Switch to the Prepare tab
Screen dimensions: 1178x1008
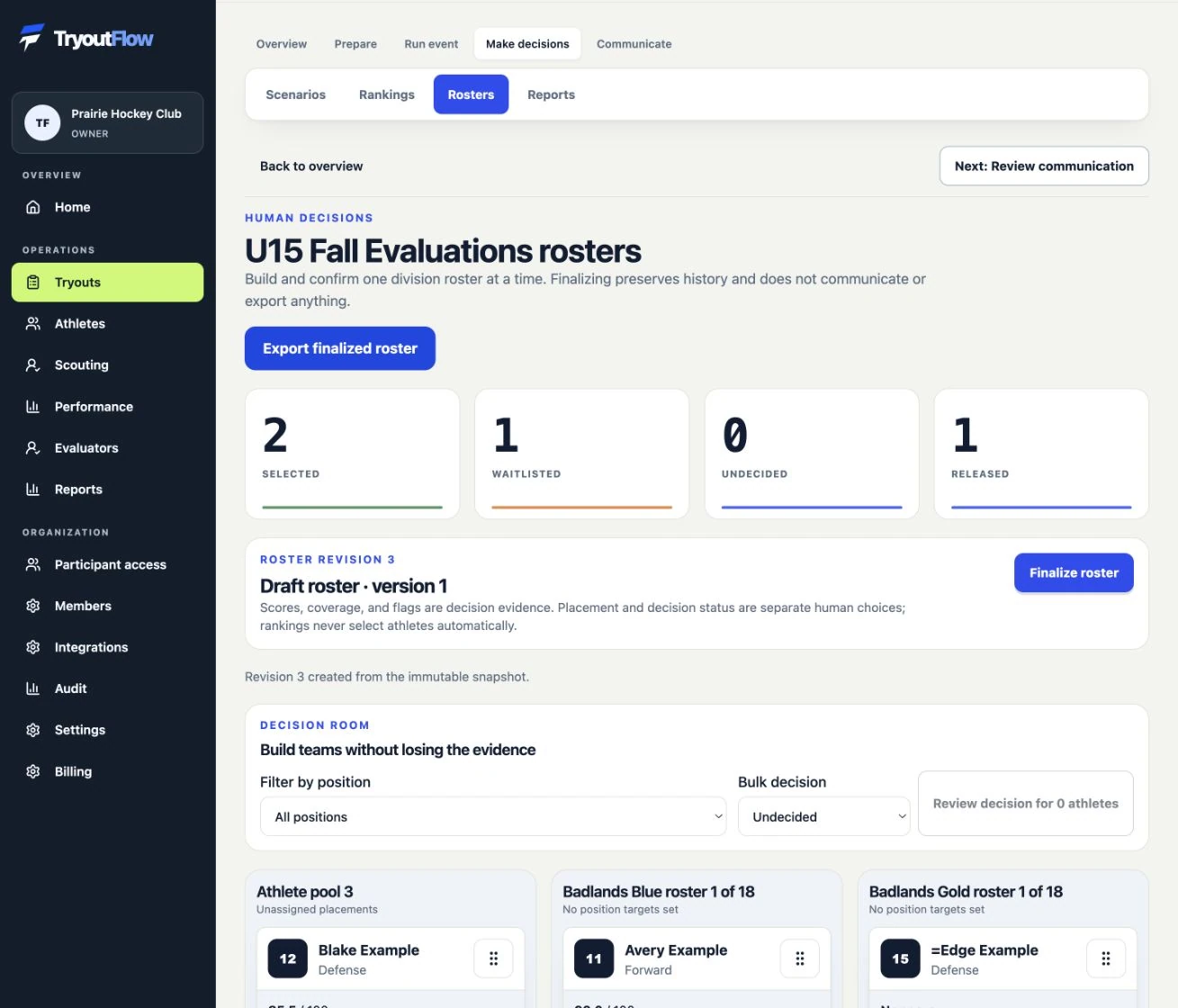[355, 44]
